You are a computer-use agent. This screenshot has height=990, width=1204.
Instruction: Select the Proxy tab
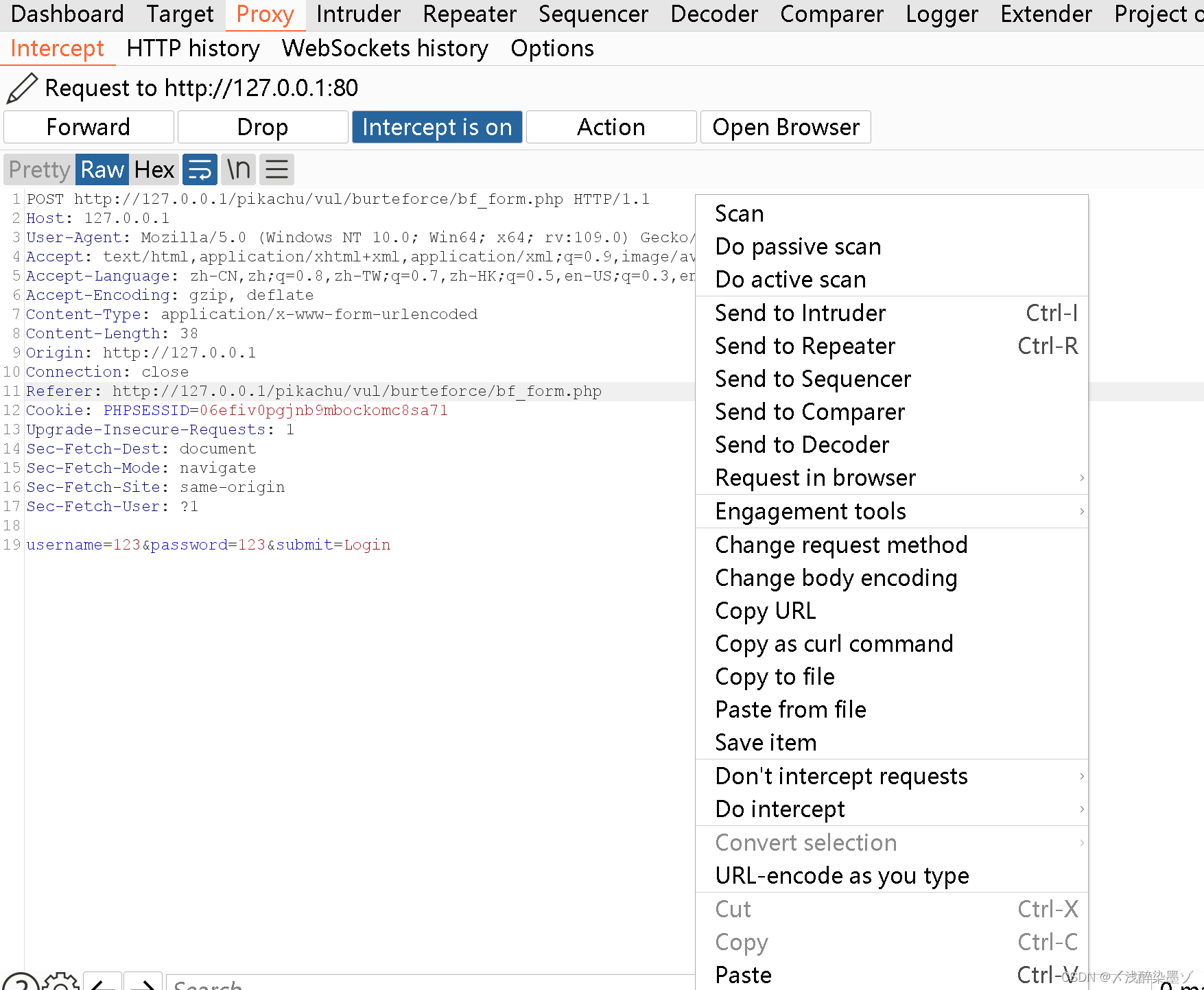(x=265, y=14)
